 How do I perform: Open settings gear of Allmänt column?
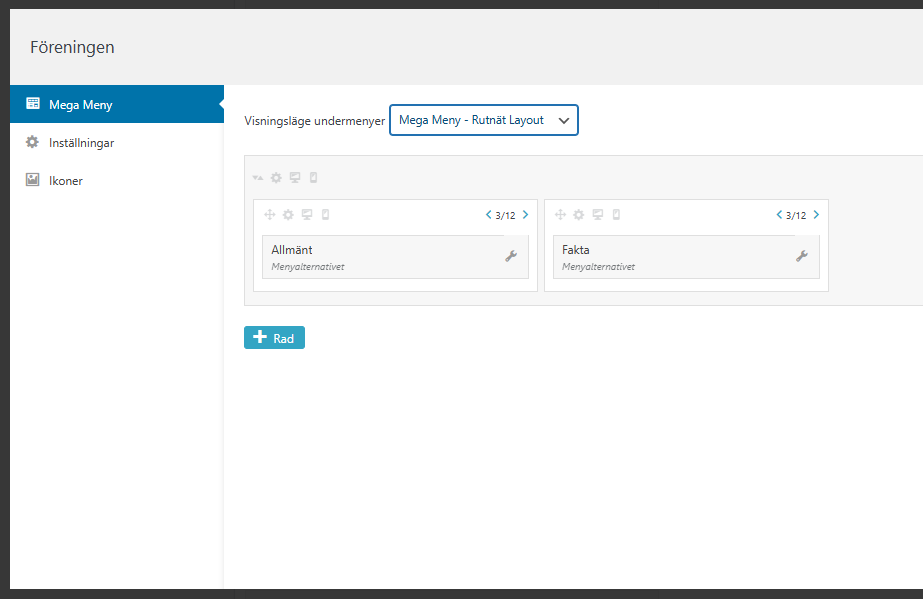(x=288, y=214)
